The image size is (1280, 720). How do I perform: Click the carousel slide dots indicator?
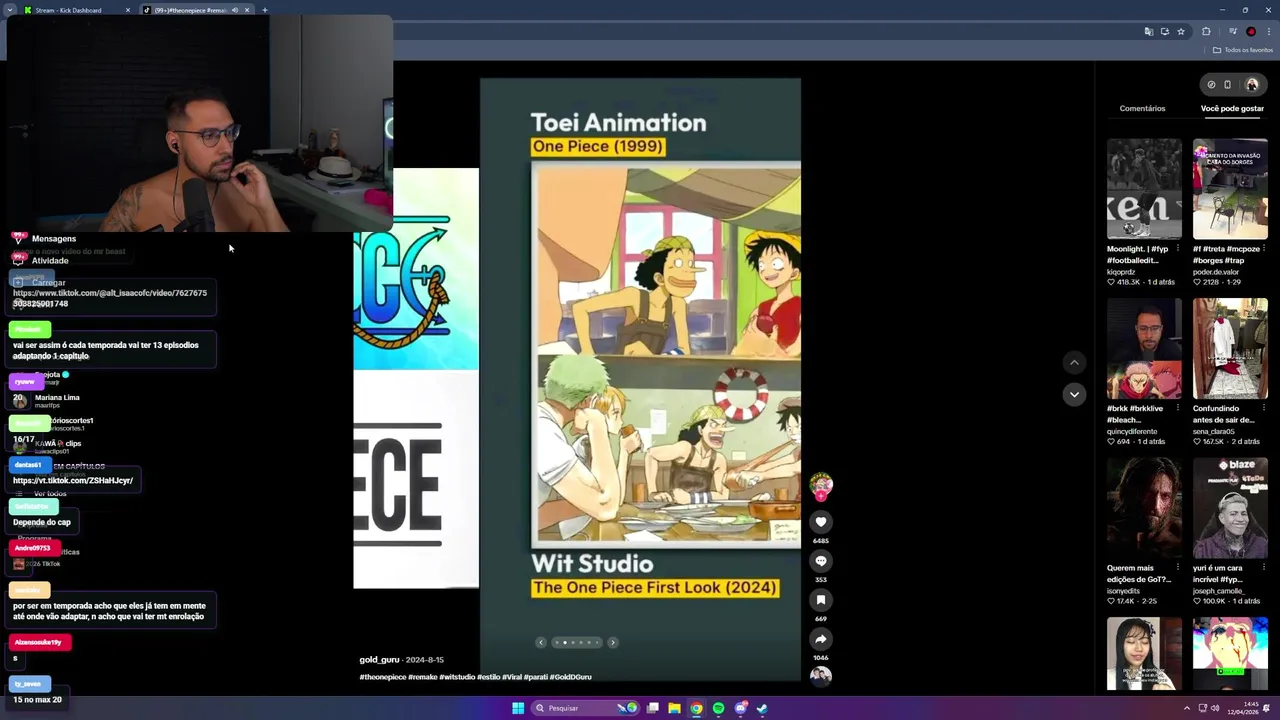(x=577, y=642)
